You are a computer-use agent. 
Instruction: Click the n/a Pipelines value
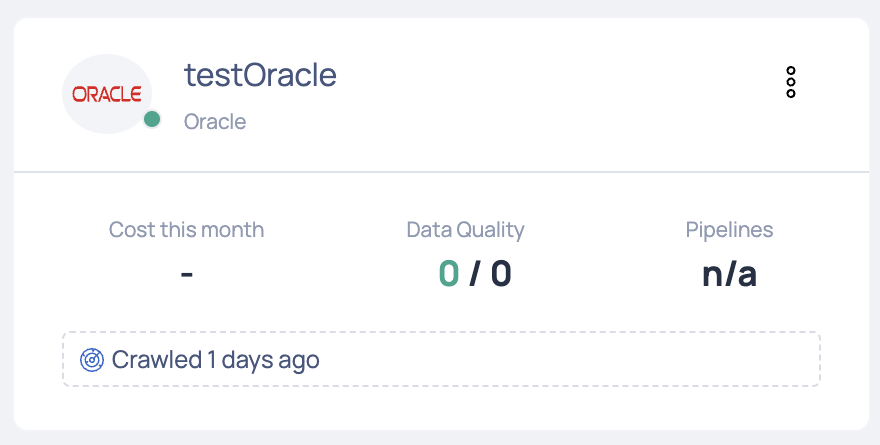(x=729, y=274)
